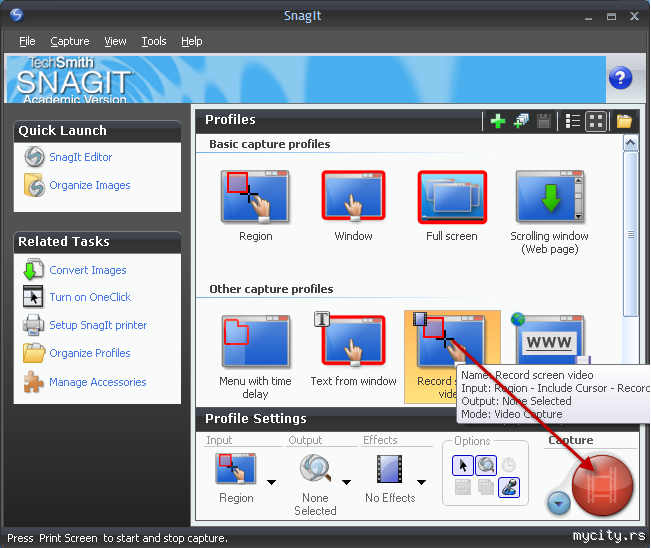Select the Text from window profile

pos(353,351)
